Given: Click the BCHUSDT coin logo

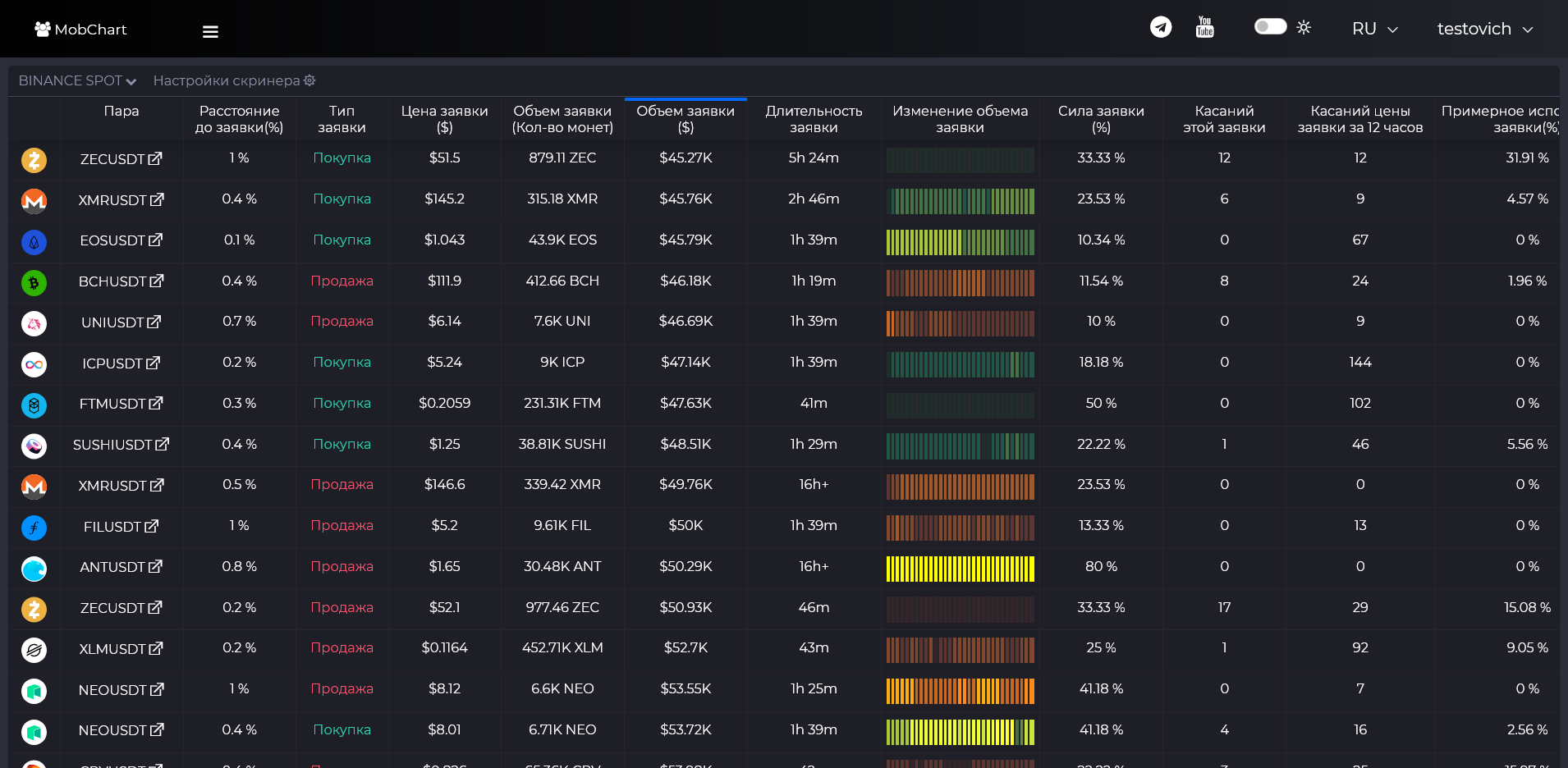Looking at the screenshot, I should 34,283.
